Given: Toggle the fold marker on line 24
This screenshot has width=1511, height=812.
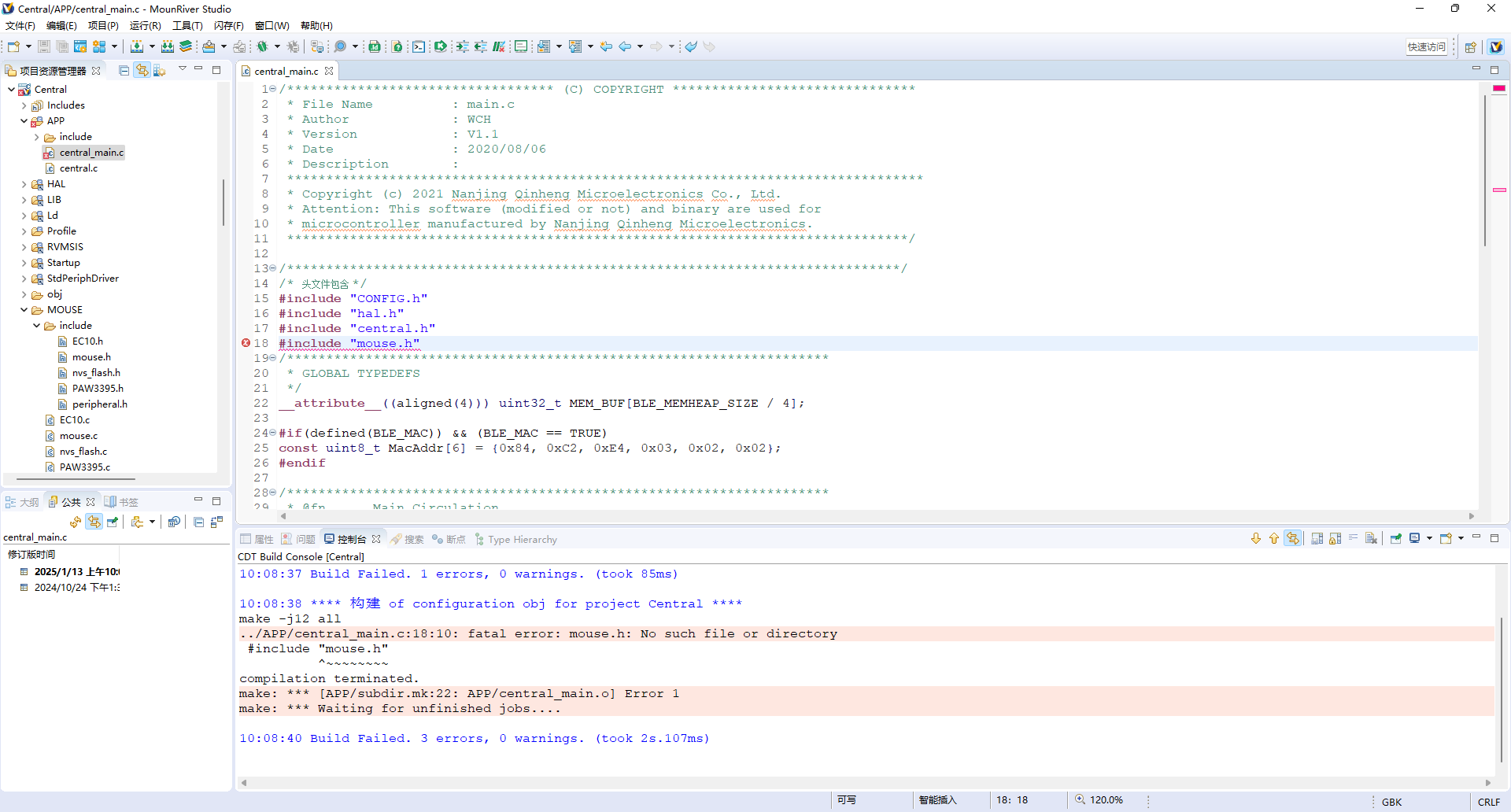Looking at the screenshot, I should [x=273, y=433].
